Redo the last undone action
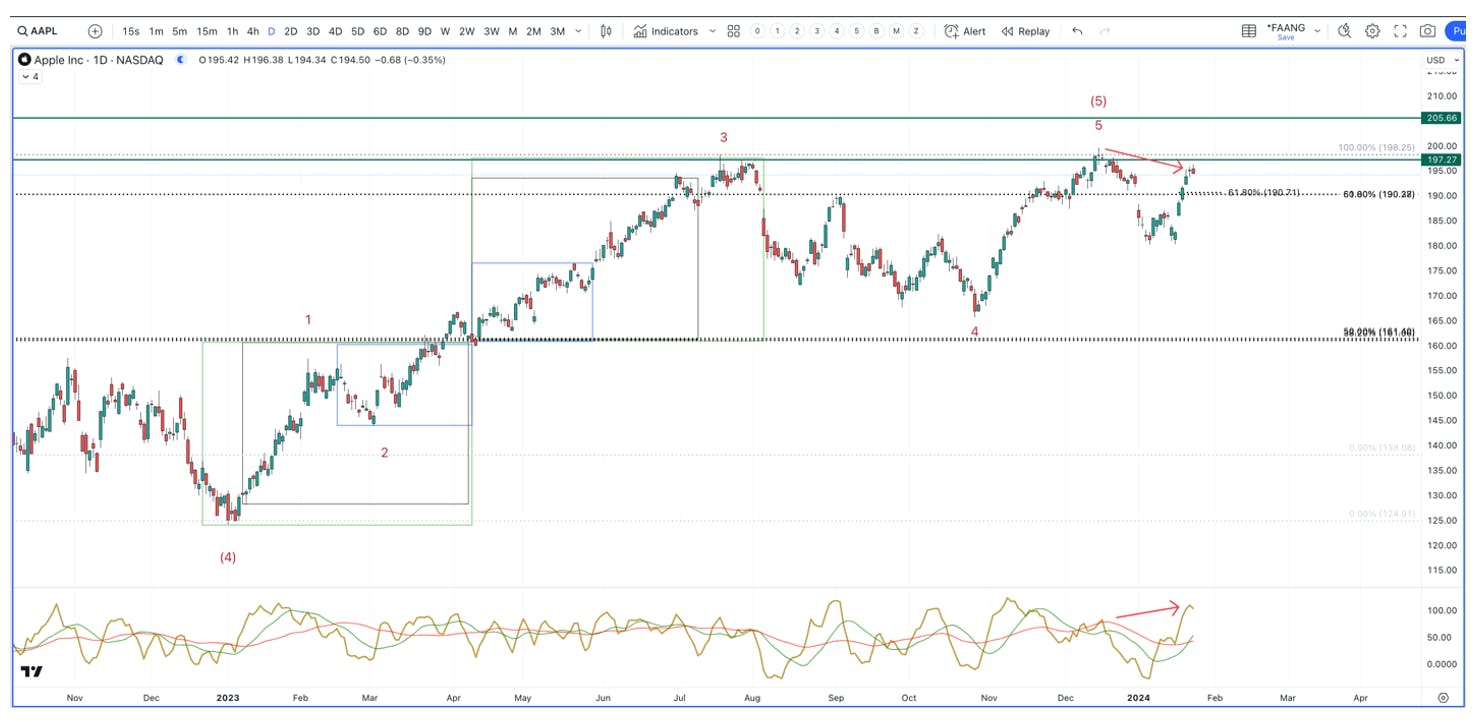 [x=1105, y=31]
